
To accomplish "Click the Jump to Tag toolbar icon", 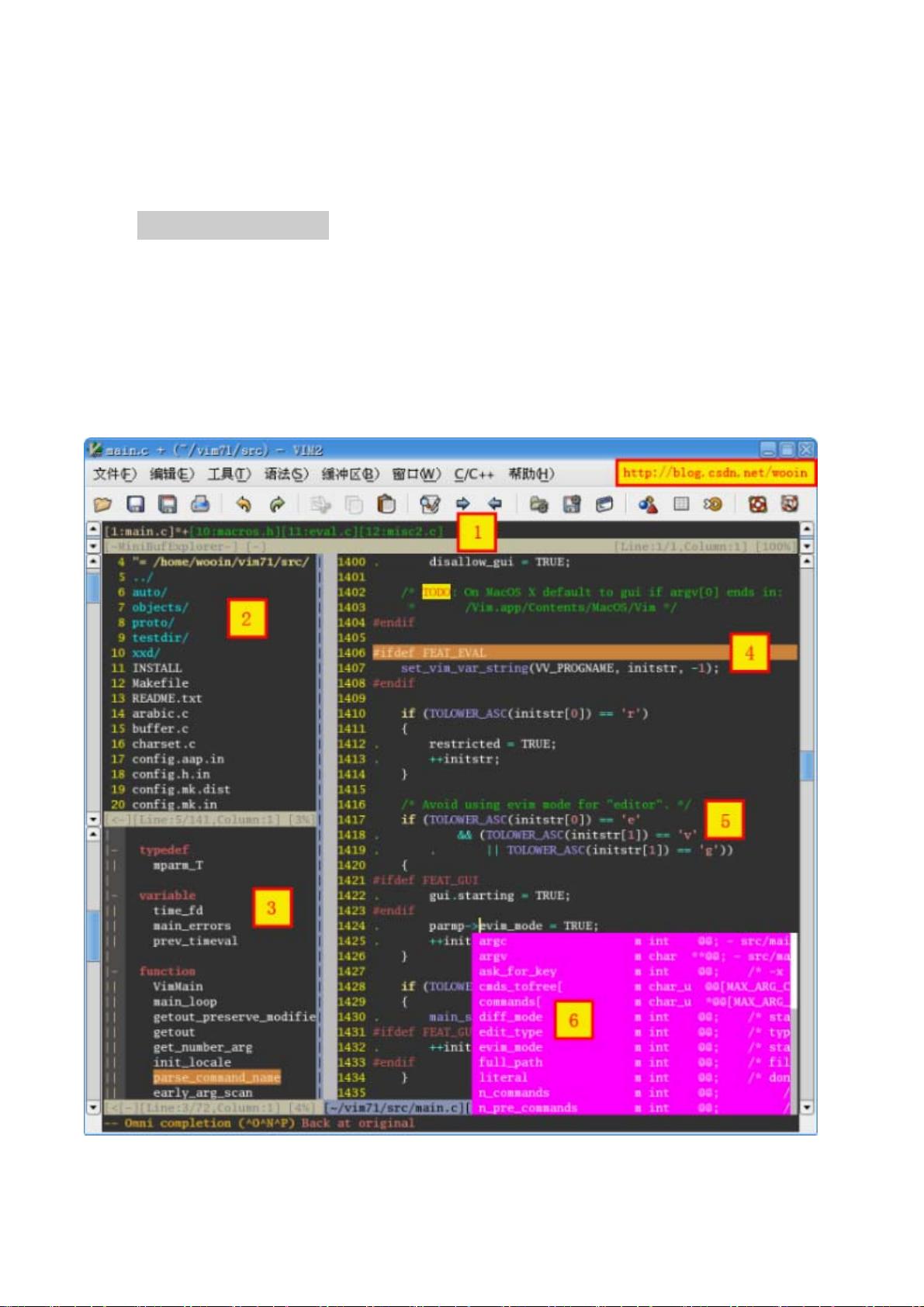I will [x=713, y=505].
